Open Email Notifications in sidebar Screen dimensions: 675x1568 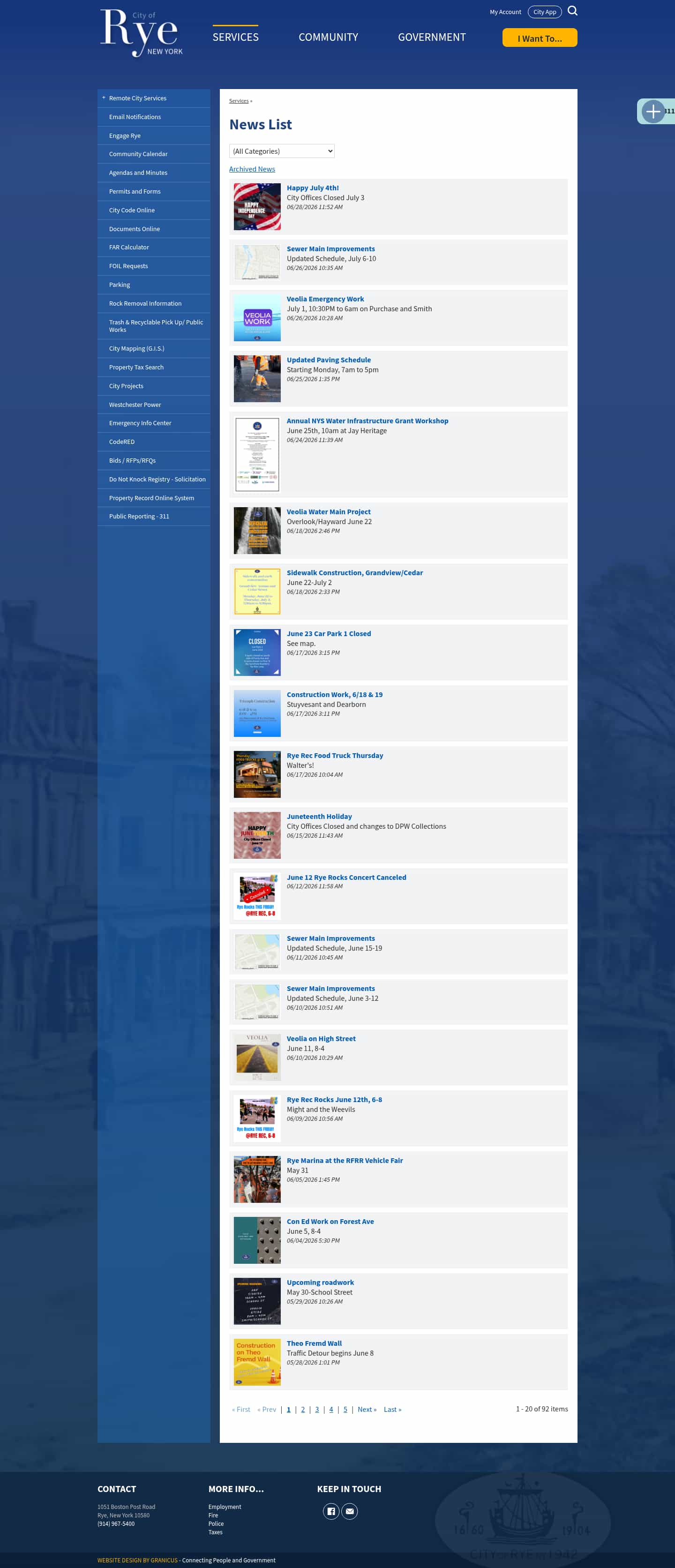153,117
